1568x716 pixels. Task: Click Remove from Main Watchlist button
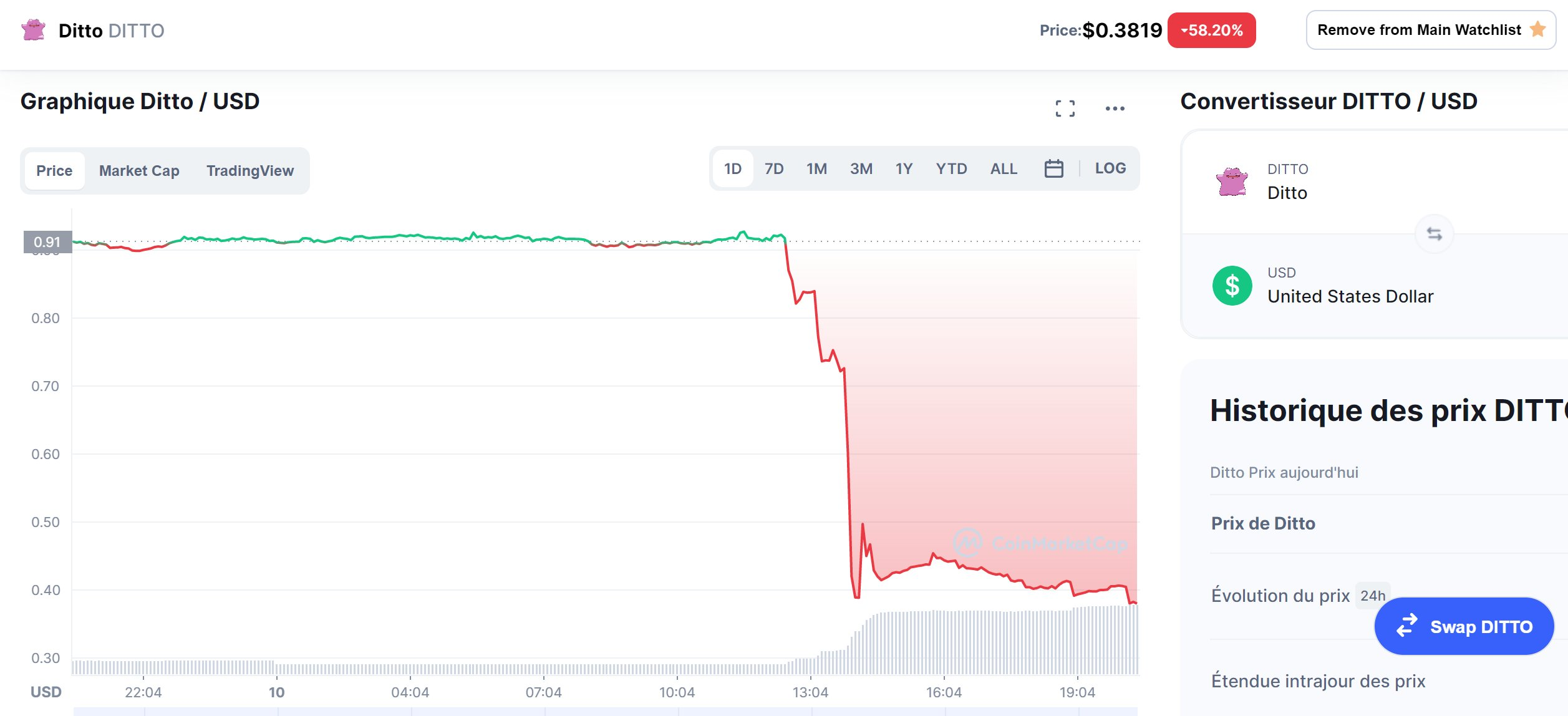1431,30
